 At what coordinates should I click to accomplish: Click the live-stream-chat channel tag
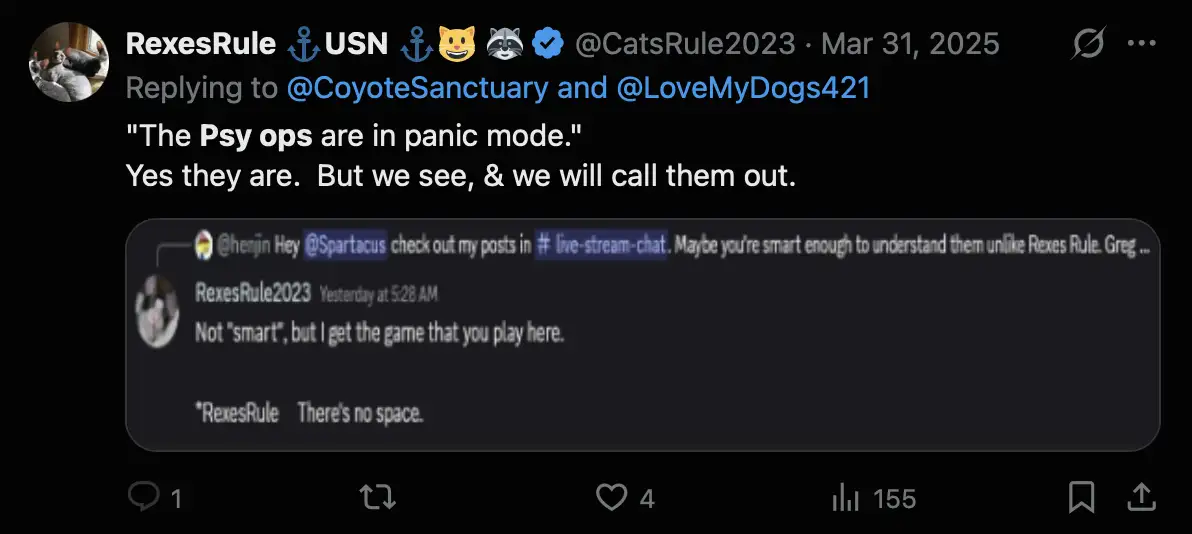click(x=602, y=248)
